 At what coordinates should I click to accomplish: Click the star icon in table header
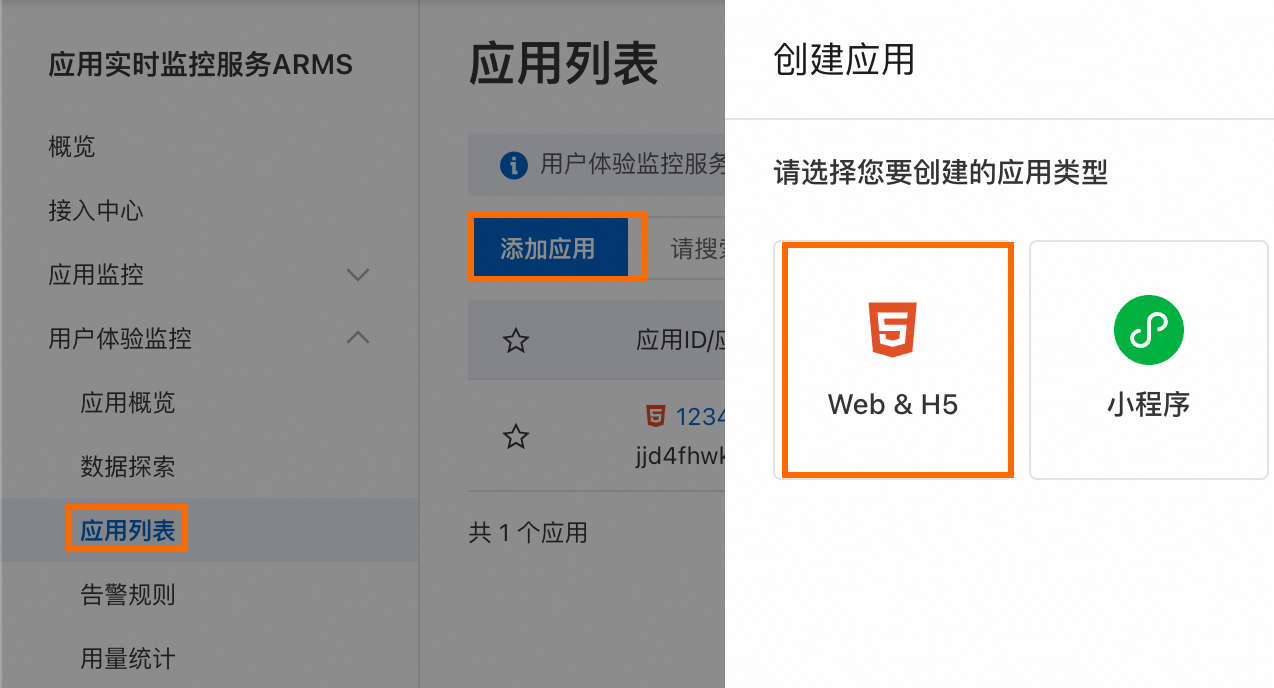515,341
